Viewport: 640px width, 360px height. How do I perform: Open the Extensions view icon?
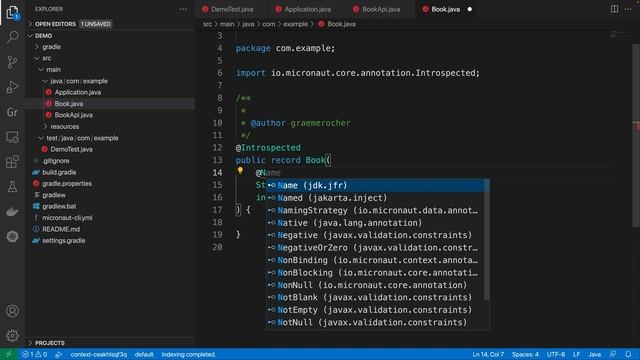[13, 162]
